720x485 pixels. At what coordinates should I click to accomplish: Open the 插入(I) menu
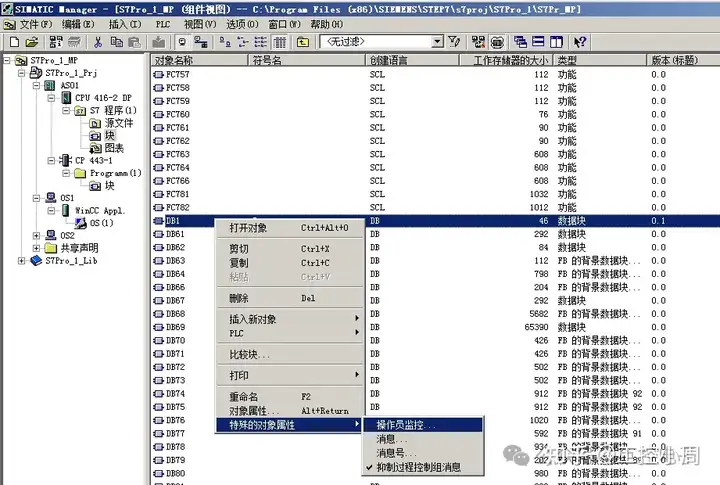point(125,24)
